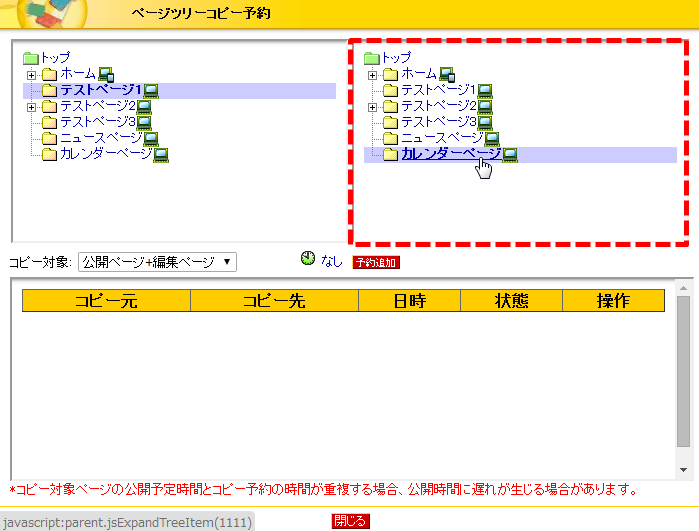Expand テストページ2 in the left source tree

pos(31,107)
